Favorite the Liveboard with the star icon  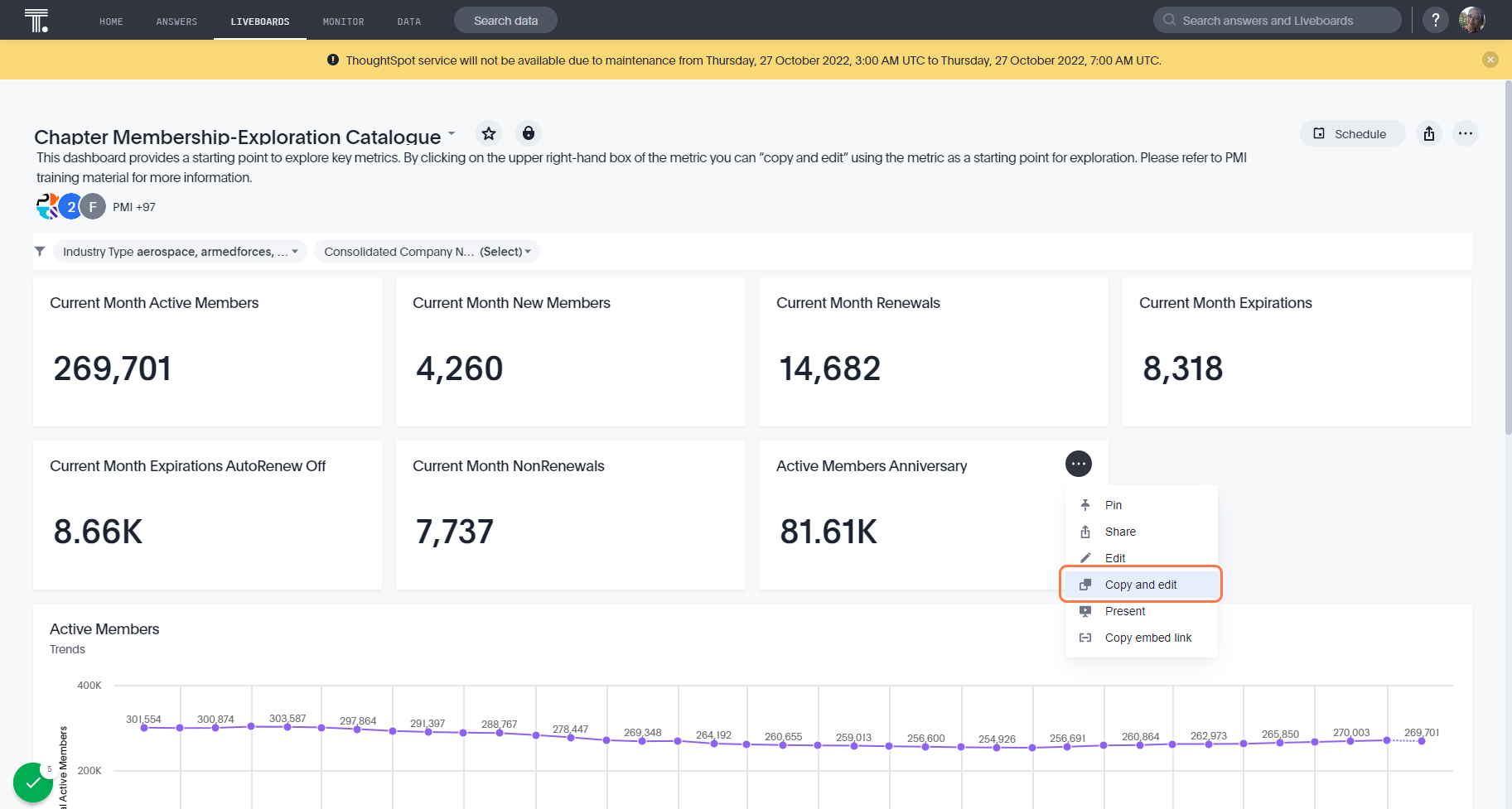coord(489,133)
